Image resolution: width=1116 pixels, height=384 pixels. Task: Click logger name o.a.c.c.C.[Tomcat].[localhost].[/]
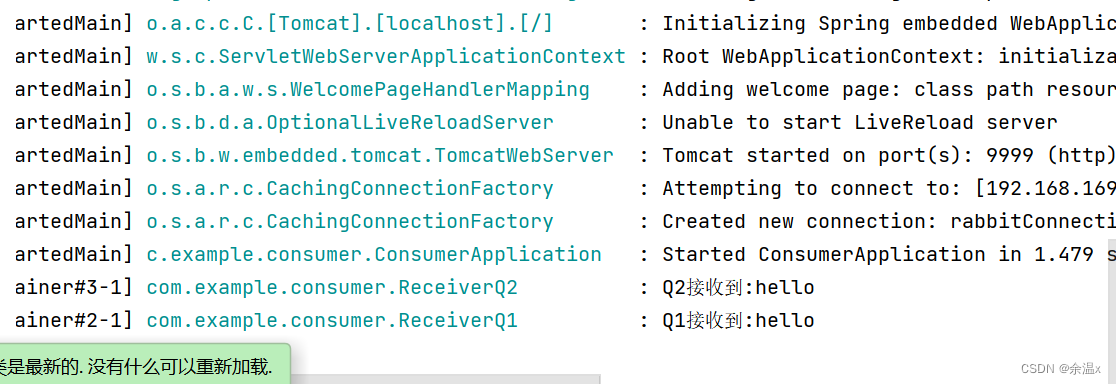pos(349,24)
